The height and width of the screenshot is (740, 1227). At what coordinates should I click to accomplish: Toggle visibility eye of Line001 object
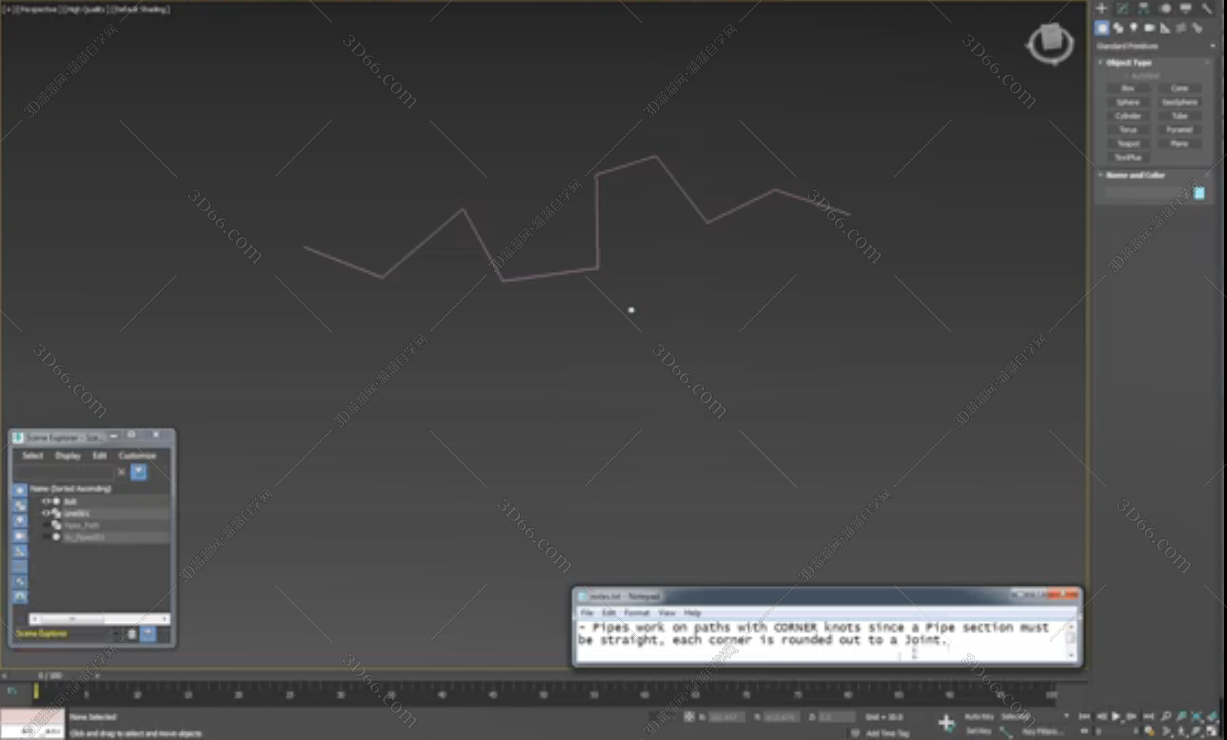click(x=46, y=513)
